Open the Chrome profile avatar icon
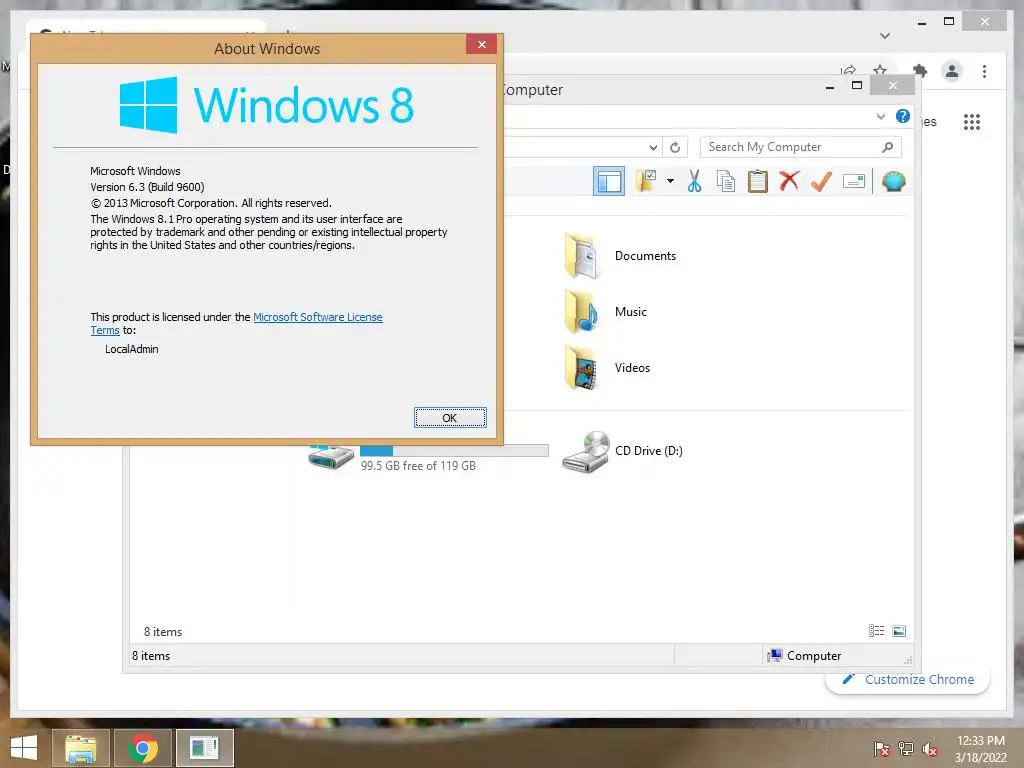Viewport: 1024px width, 768px height. tap(952, 71)
